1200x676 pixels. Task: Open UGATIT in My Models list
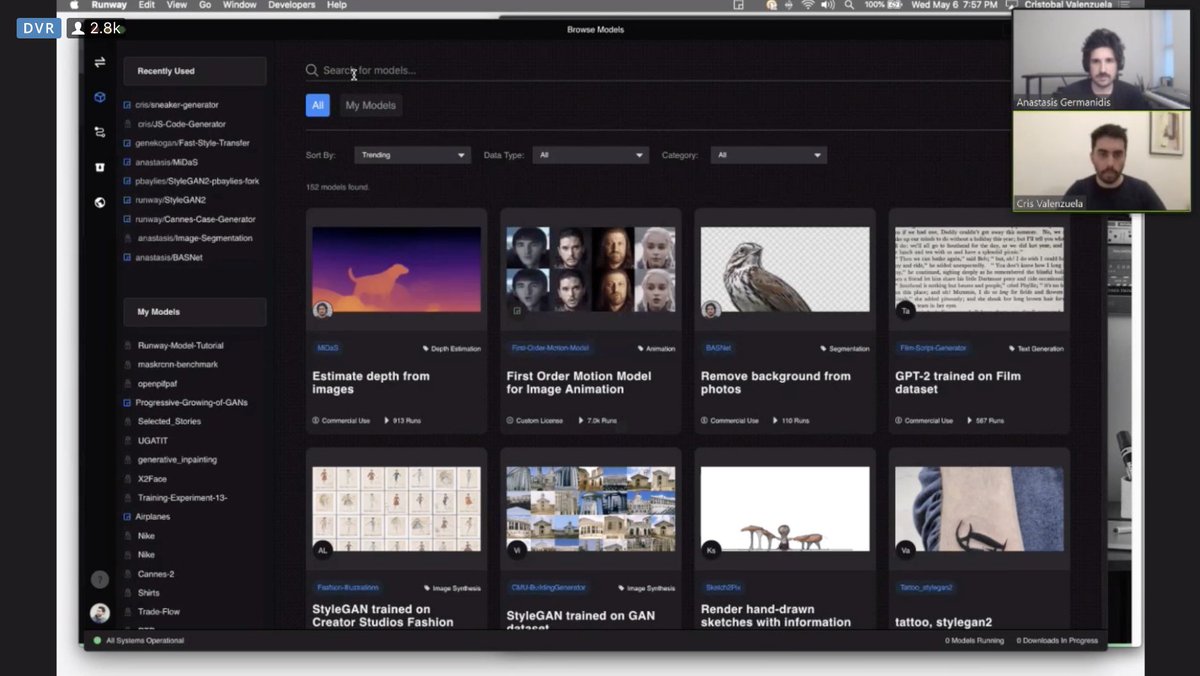pyautogui.click(x=153, y=440)
